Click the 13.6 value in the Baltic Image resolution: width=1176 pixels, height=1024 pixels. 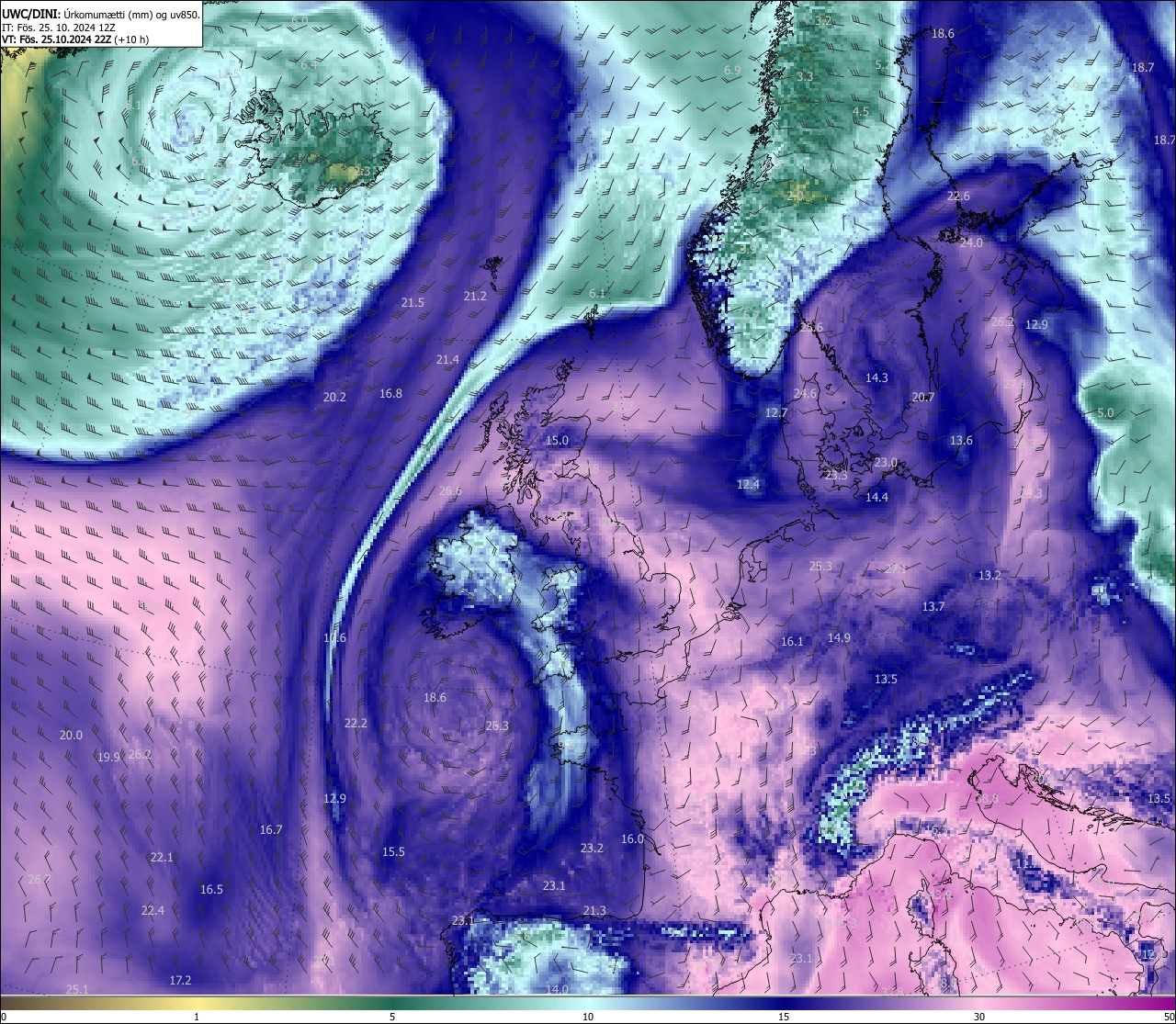(x=961, y=441)
